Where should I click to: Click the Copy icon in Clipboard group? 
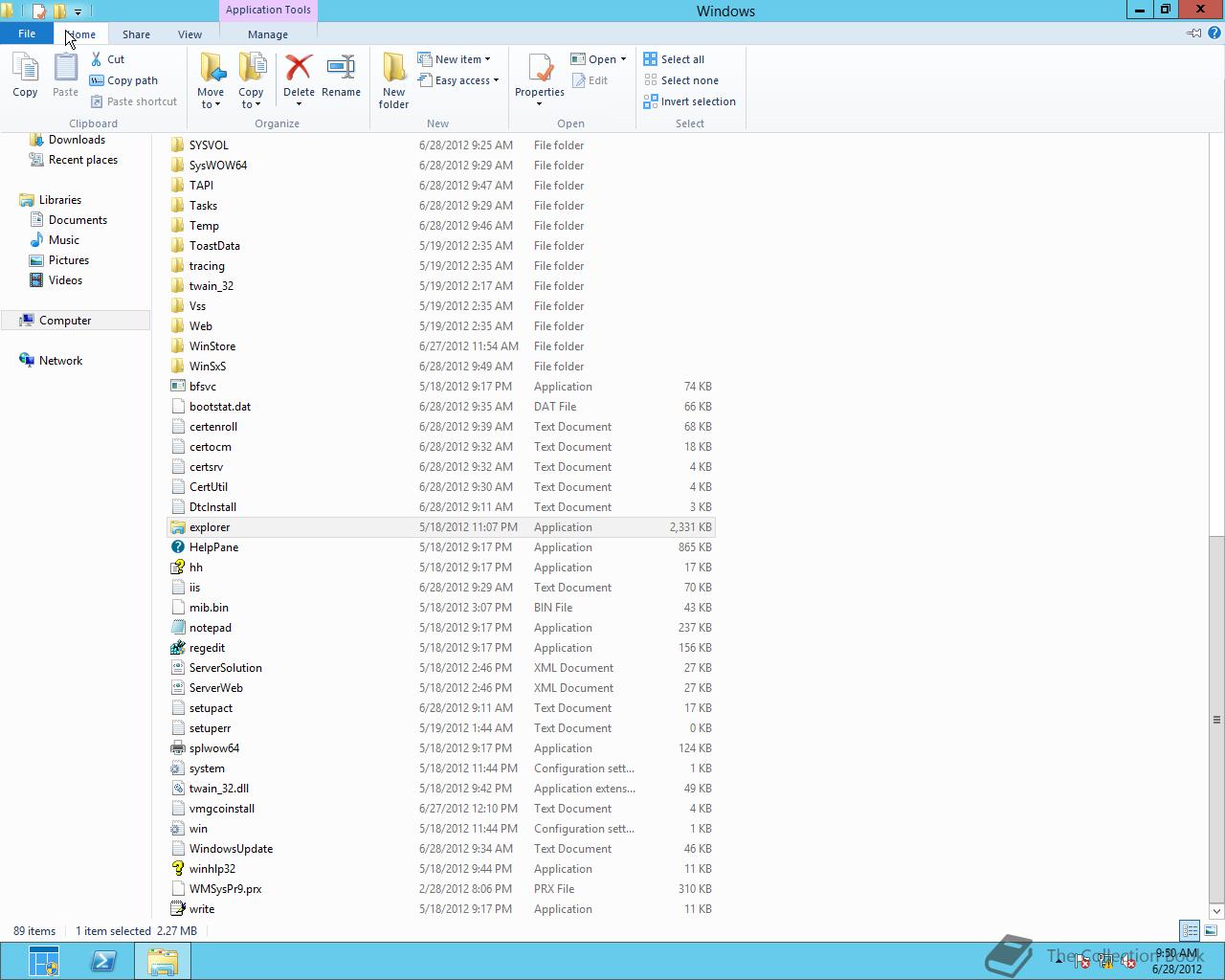[25, 77]
